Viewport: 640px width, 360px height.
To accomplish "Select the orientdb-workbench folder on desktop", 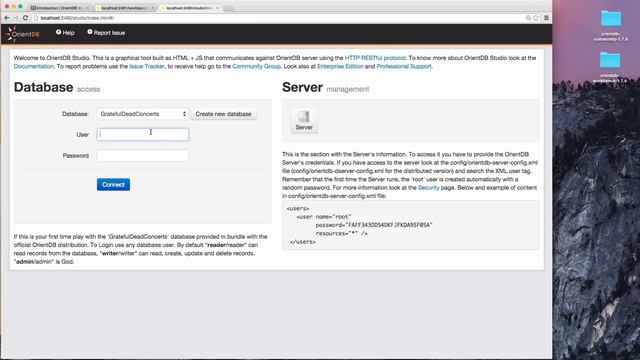I will coord(610,67).
